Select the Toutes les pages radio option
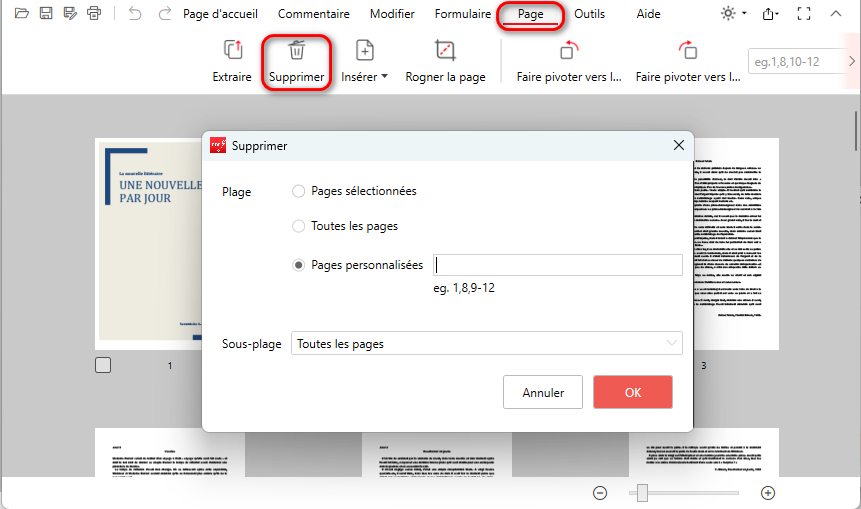The height and width of the screenshot is (509, 861). 298,226
